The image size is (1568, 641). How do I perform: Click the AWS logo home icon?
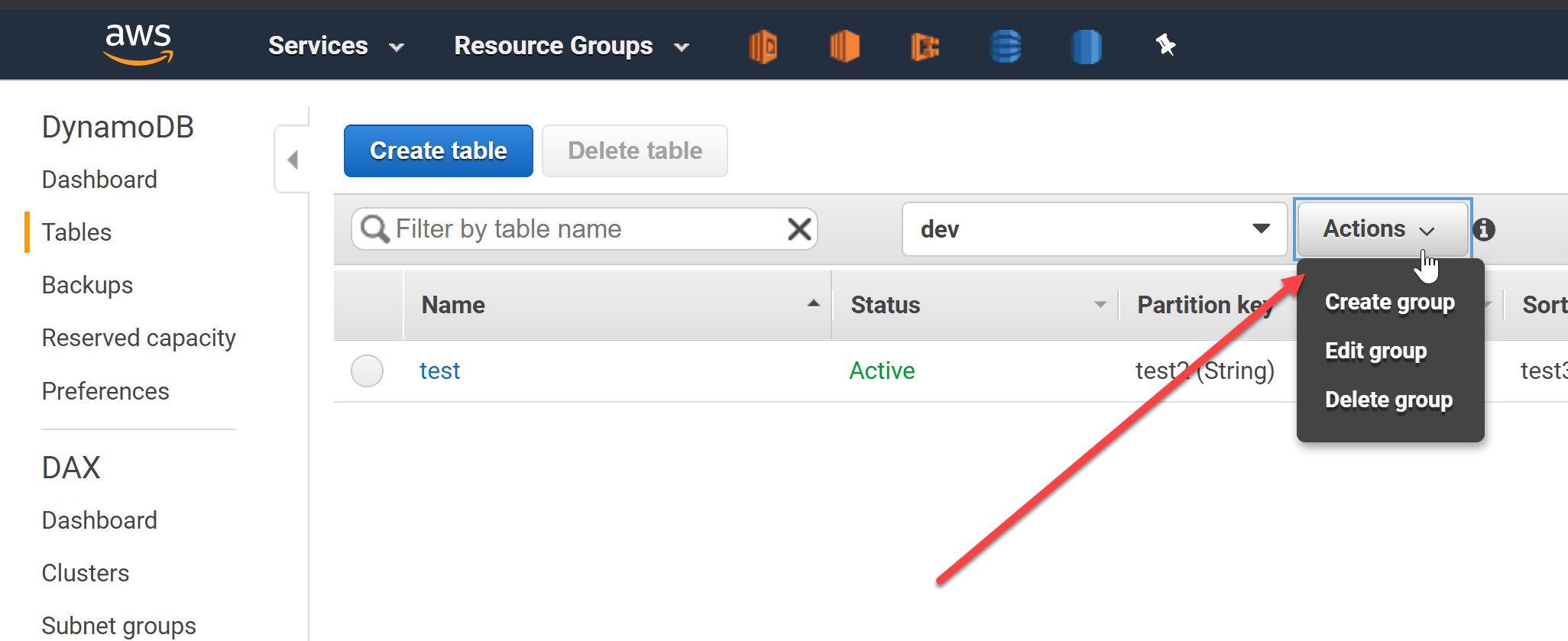(x=138, y=44)
